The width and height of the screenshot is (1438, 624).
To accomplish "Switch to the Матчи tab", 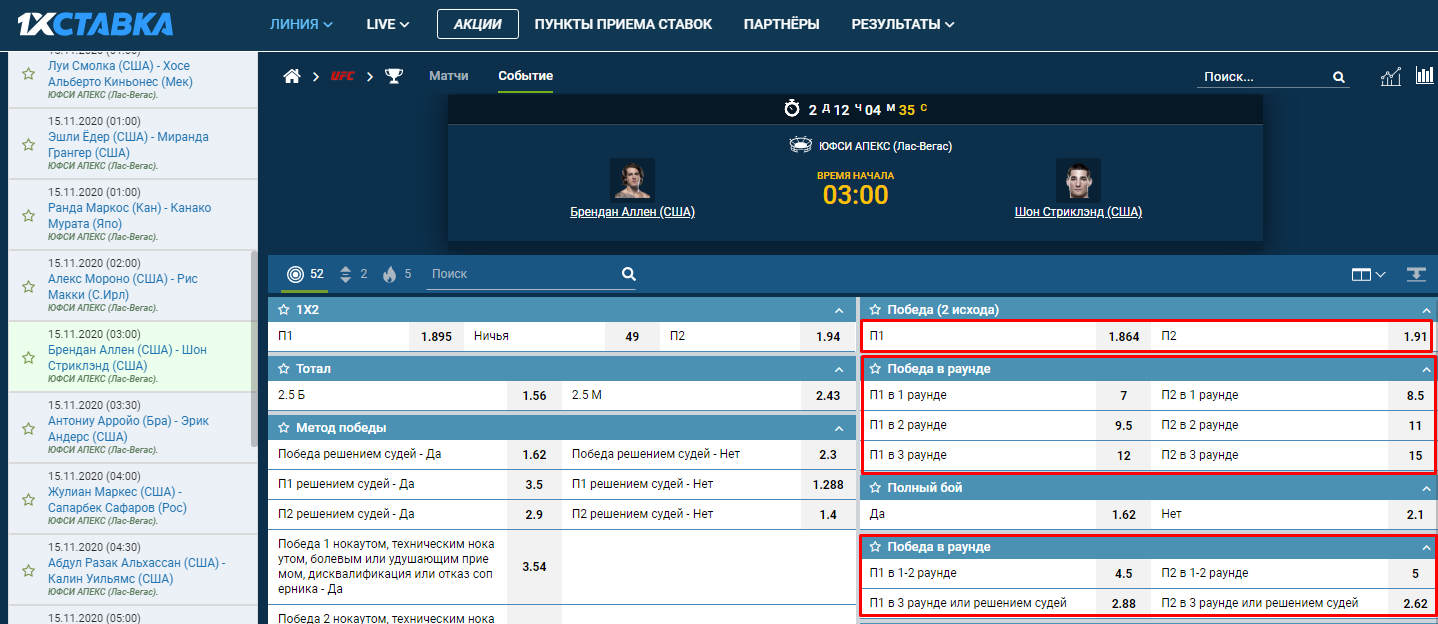I will coord(449,76).
